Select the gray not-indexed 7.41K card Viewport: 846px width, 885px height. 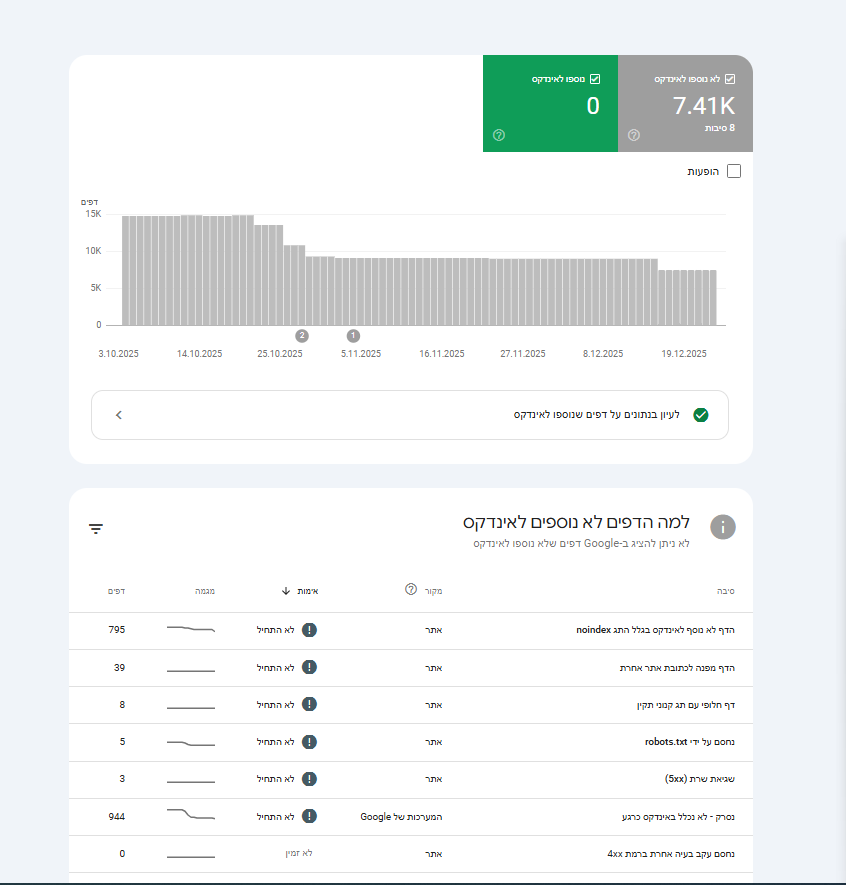(685, 104)
